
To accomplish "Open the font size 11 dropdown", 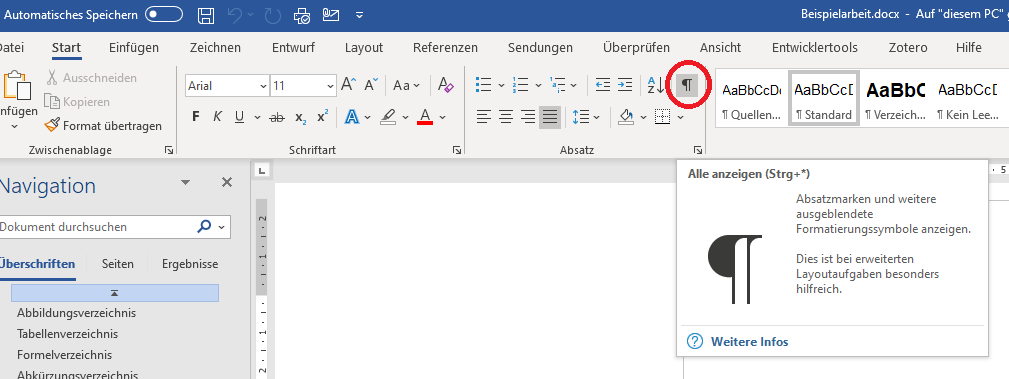I will (x=330, y=86).
